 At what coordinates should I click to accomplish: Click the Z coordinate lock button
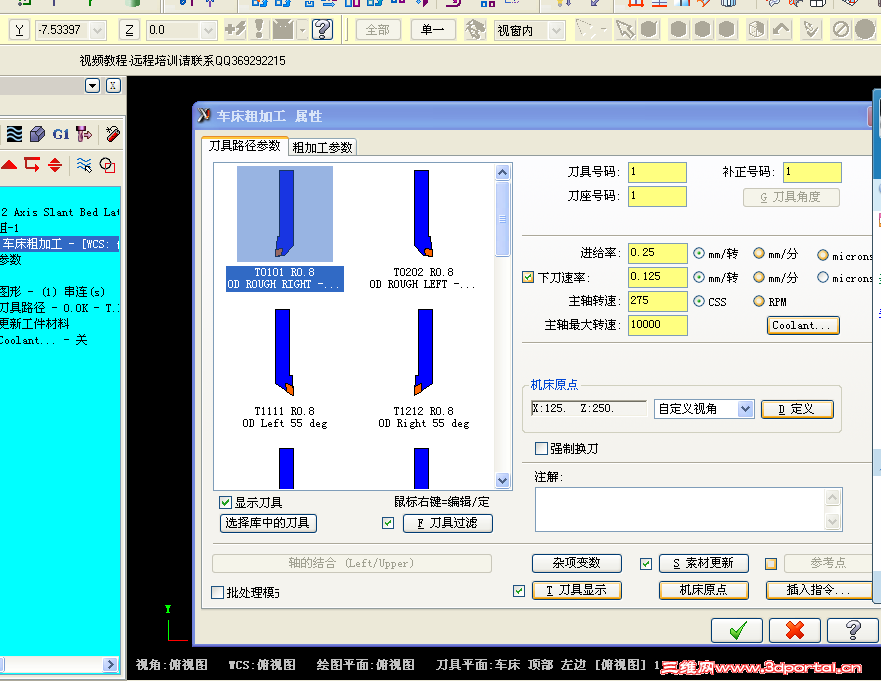[129, 30]
